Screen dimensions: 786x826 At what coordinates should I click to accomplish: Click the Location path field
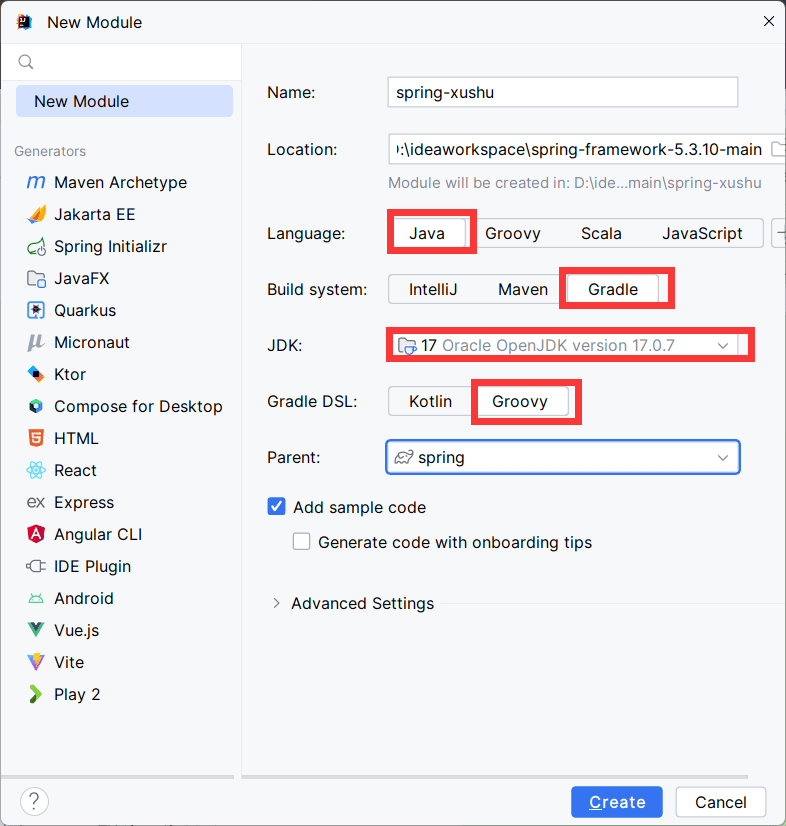(578, 149)
